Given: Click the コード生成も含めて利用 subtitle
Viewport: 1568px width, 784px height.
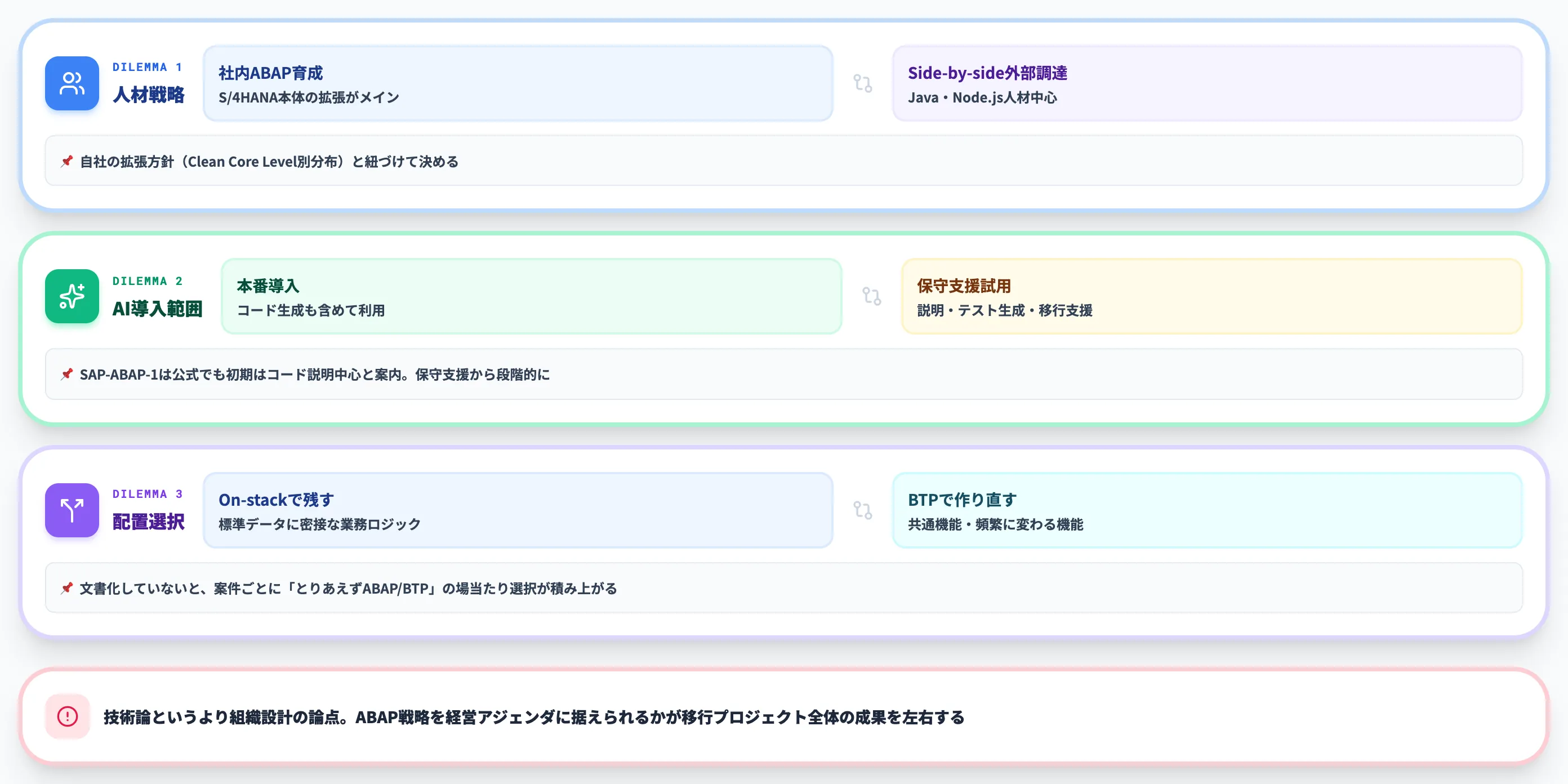Looking at the screenshot, I should click(x=310, y=310).
